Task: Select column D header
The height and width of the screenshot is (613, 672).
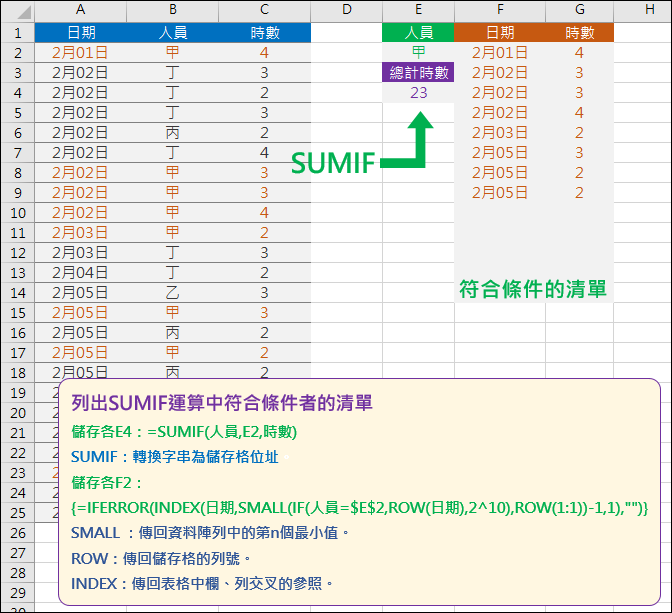Action: click(x=347, y=11)
